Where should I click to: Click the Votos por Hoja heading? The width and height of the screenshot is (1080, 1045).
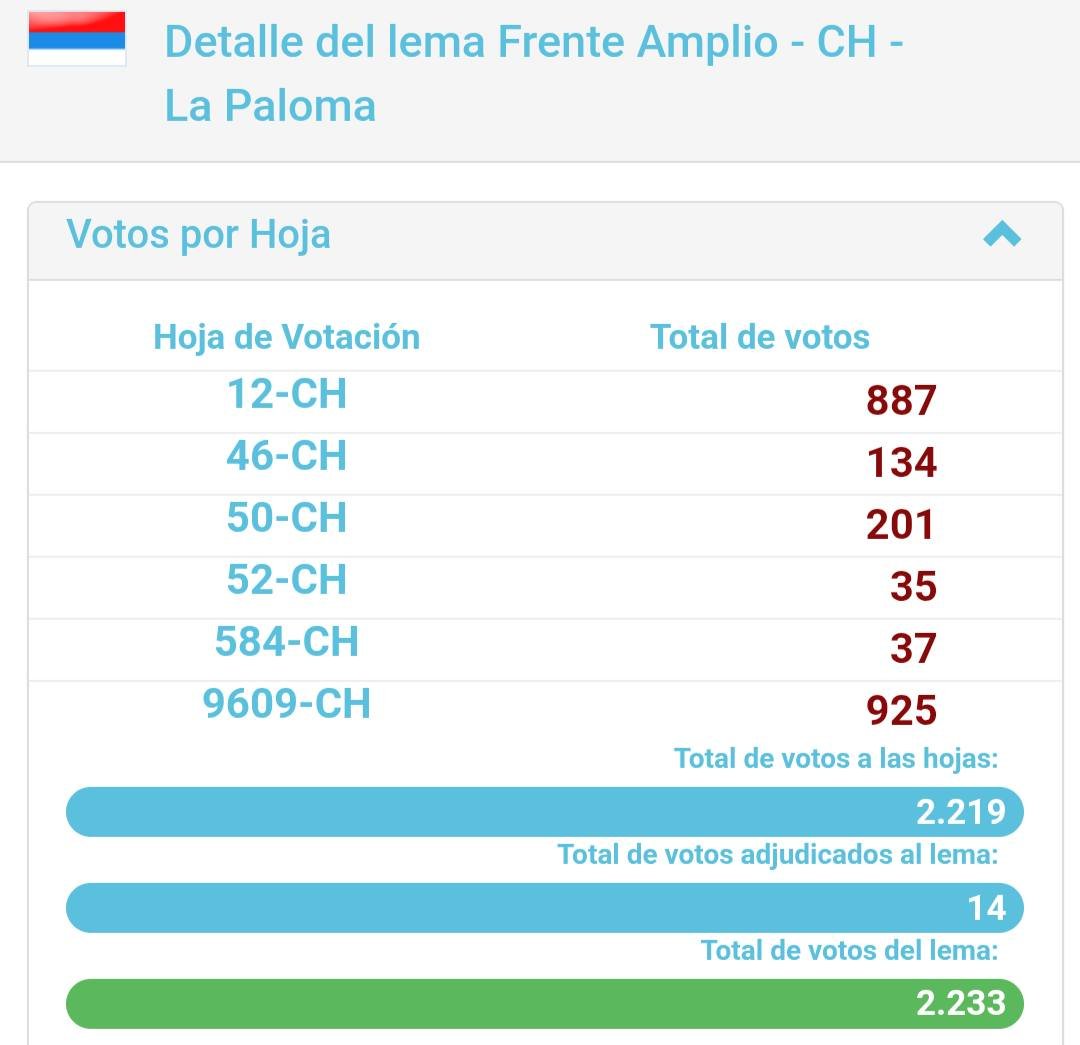(x=198, y=234)
